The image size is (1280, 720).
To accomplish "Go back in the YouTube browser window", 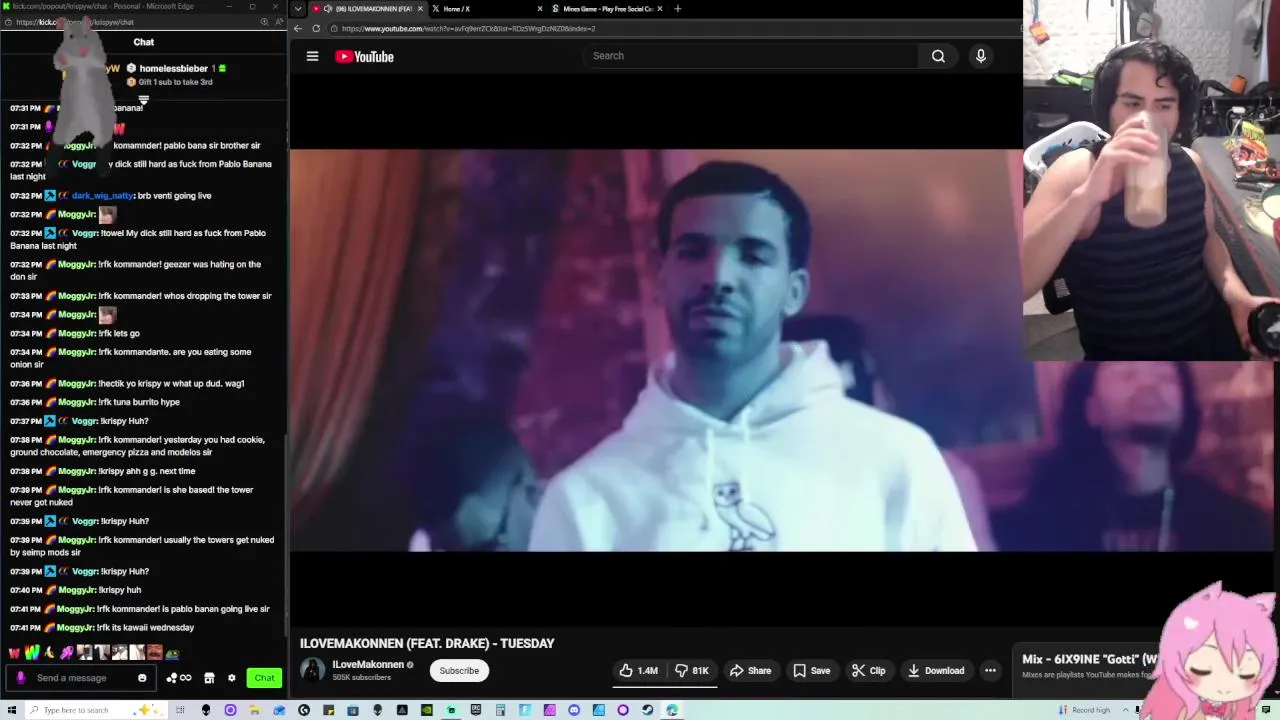I will [298, 28].
